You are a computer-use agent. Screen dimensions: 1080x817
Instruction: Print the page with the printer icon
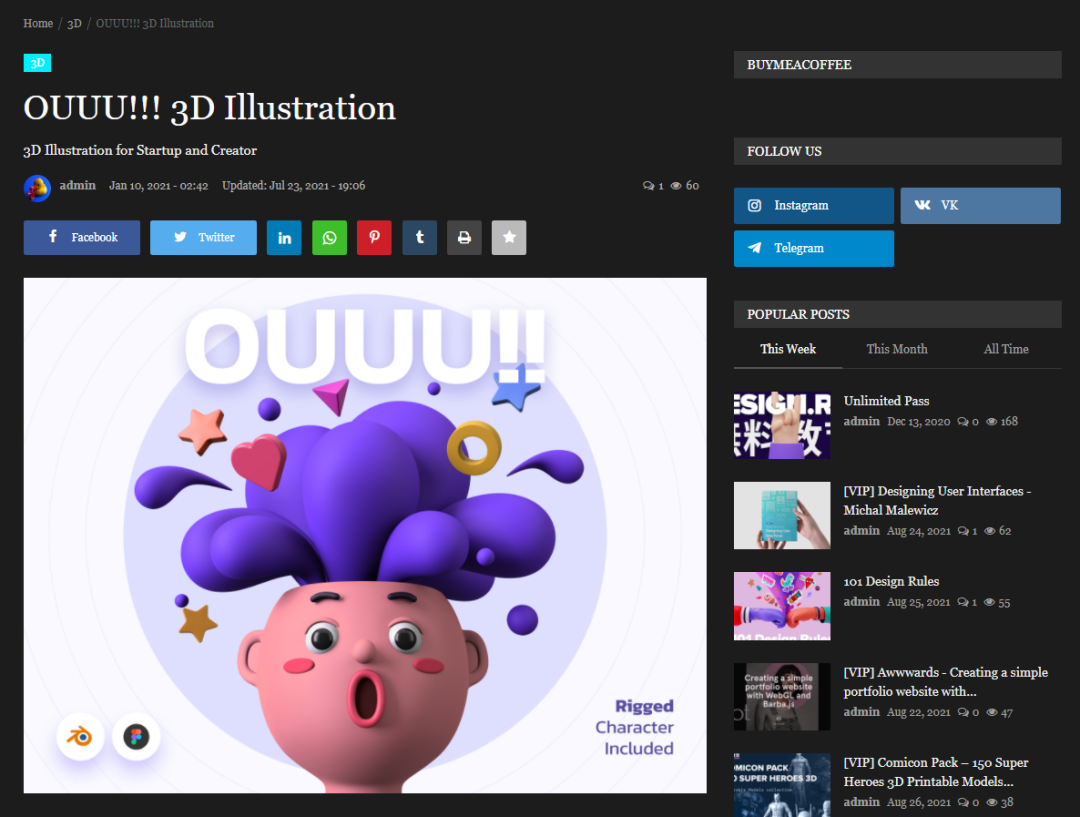point(464,238)
